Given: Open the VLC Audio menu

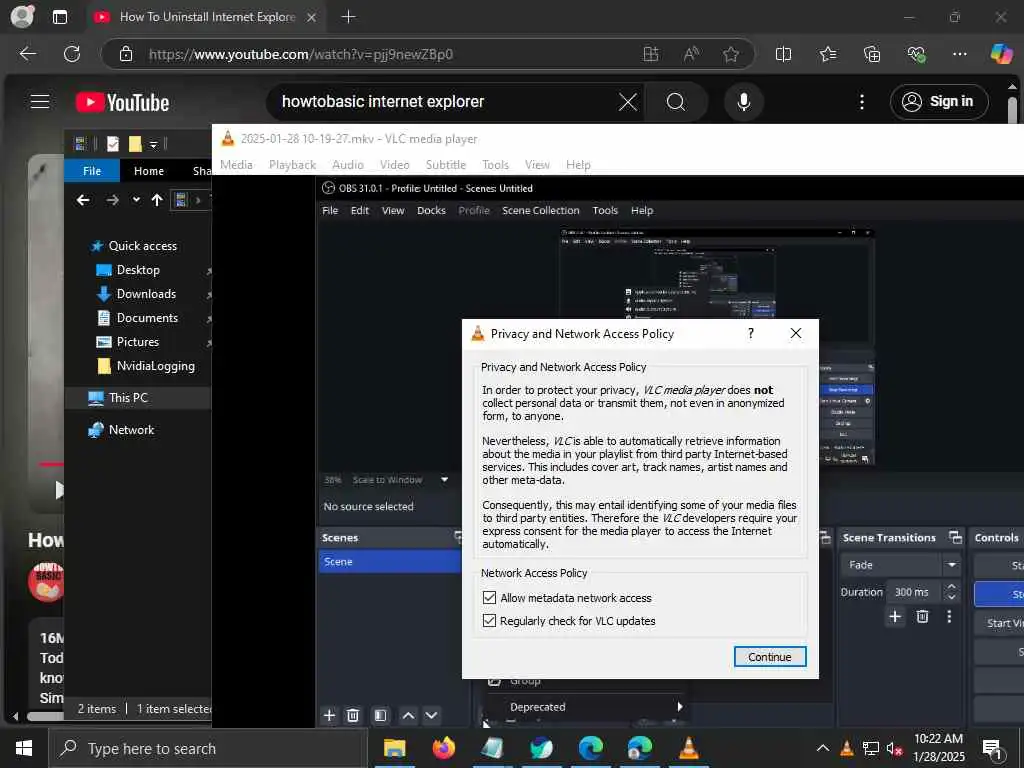Looking at the screenshot, I should tap(347, 165).
